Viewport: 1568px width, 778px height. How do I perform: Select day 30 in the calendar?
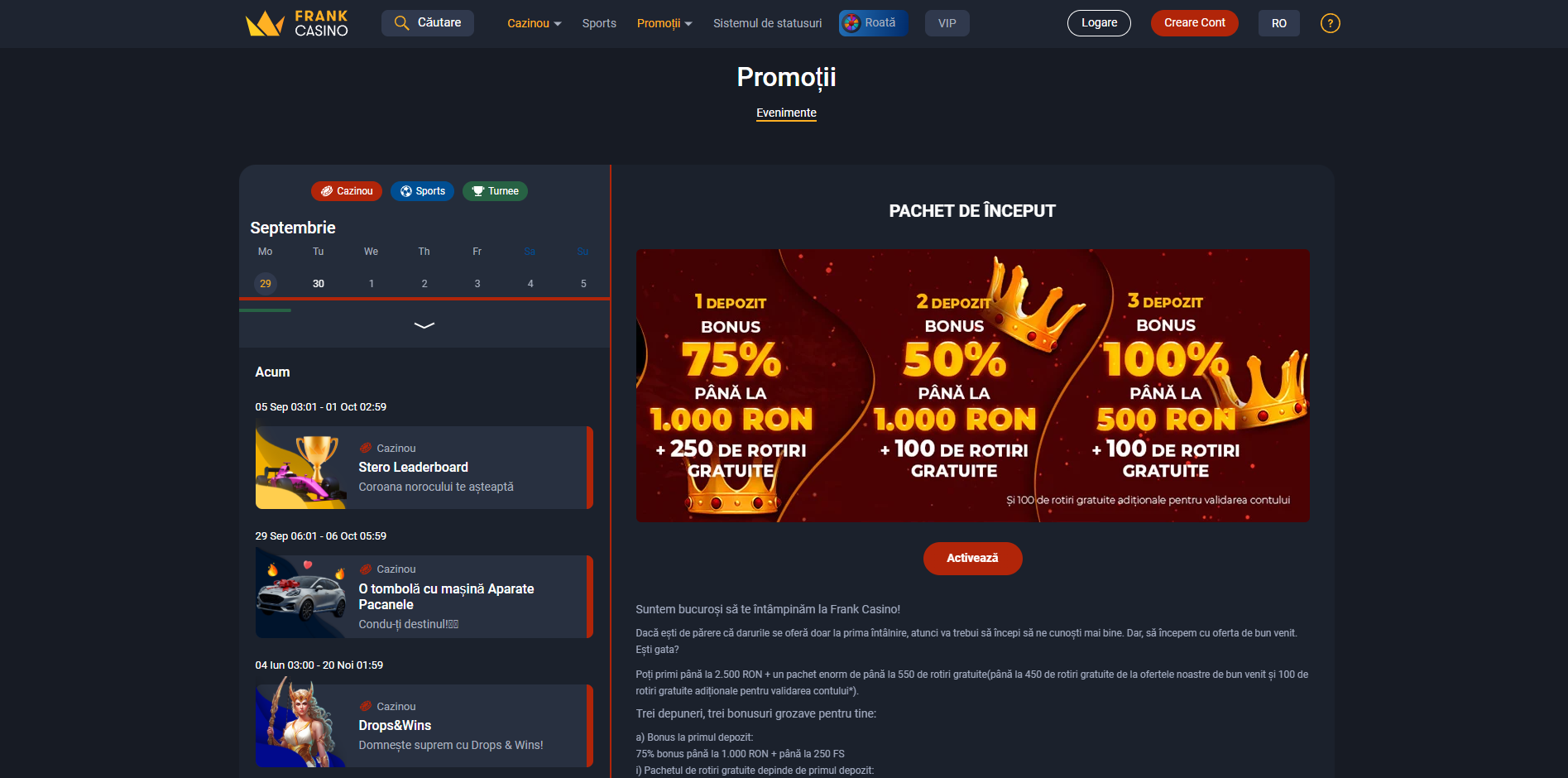coord(319,284)
